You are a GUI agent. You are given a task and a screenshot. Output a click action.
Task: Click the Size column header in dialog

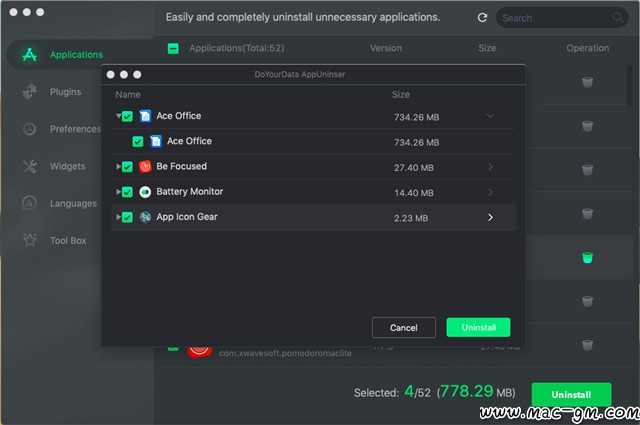click(401, 95)
